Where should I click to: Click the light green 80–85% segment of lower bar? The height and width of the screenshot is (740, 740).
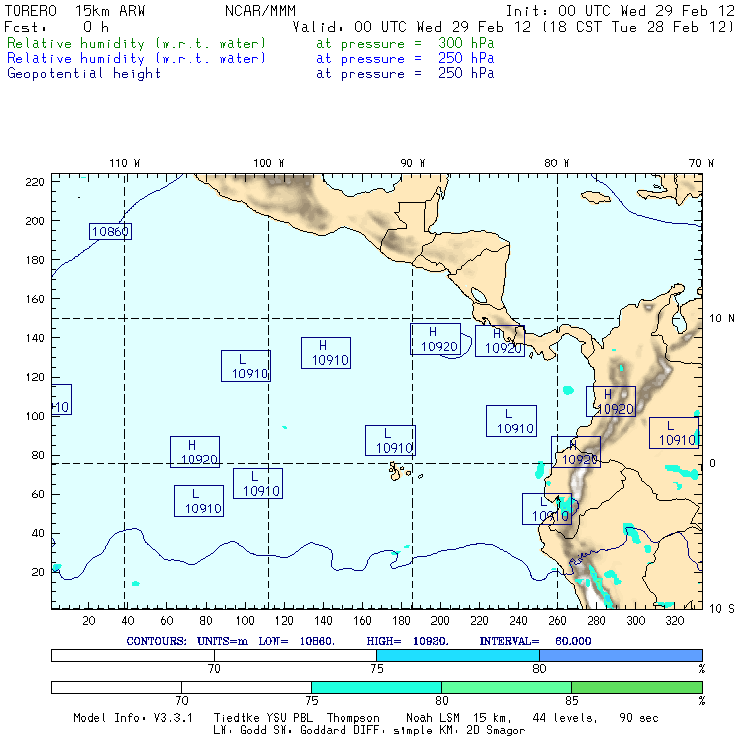(x=506, y=687)
